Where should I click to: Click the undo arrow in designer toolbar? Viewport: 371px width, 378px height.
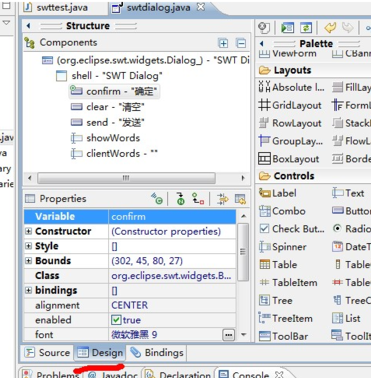[330, 28]
